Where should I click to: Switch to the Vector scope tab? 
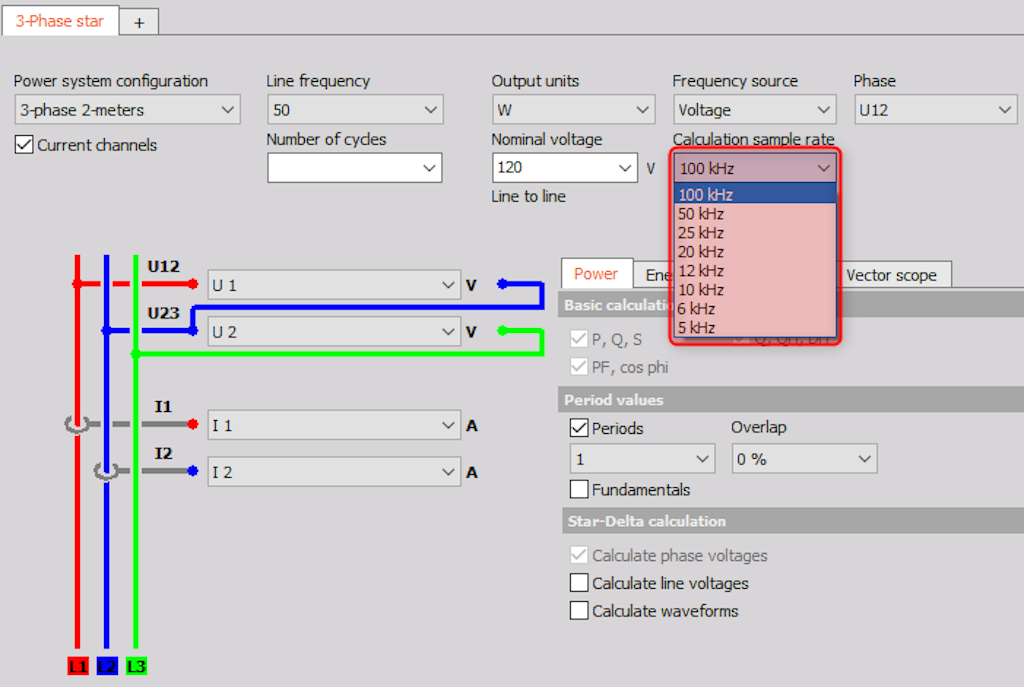[x=891, y=275]
